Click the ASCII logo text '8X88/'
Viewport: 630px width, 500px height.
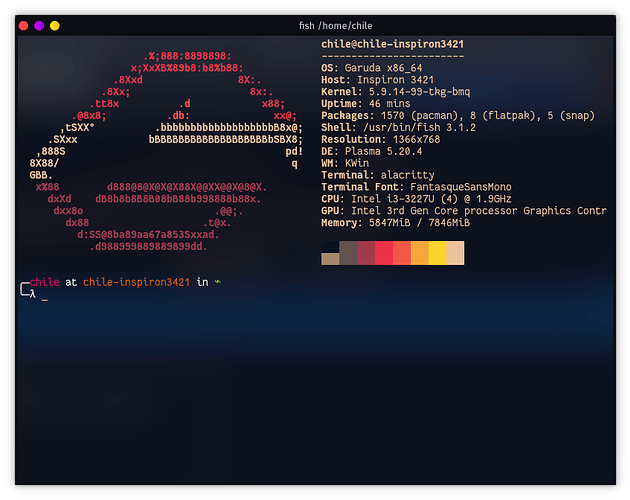[x=44, y=163]
